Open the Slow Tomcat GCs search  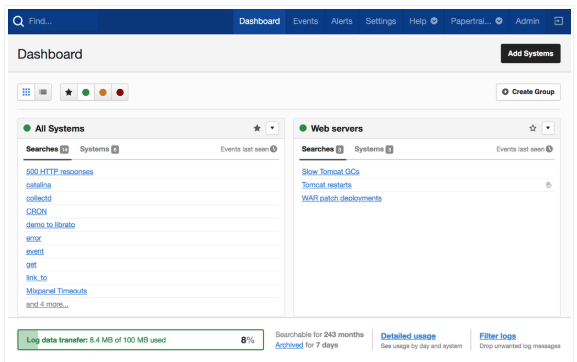pyautogui.click(x=330, y=171)
